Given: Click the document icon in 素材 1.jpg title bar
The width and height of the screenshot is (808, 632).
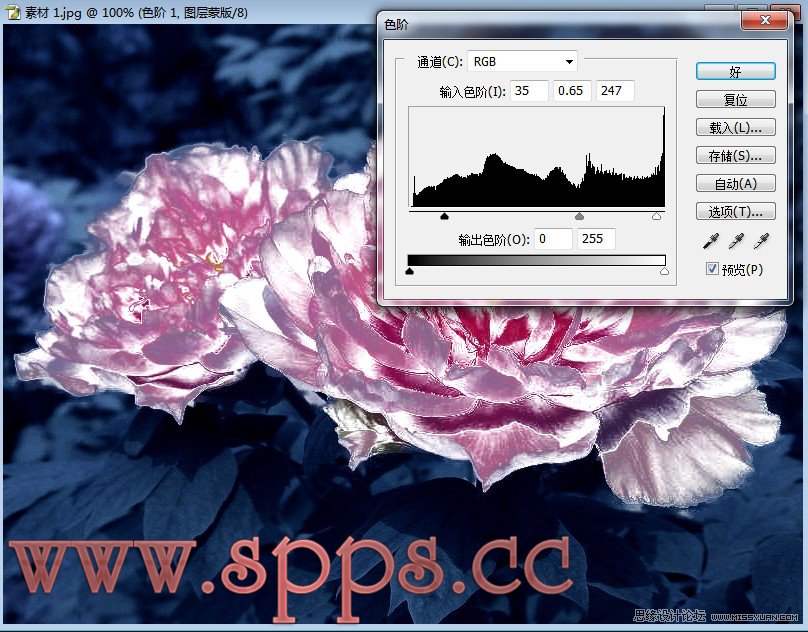Looking at the screenshot, I should click(x=12, y=11).
